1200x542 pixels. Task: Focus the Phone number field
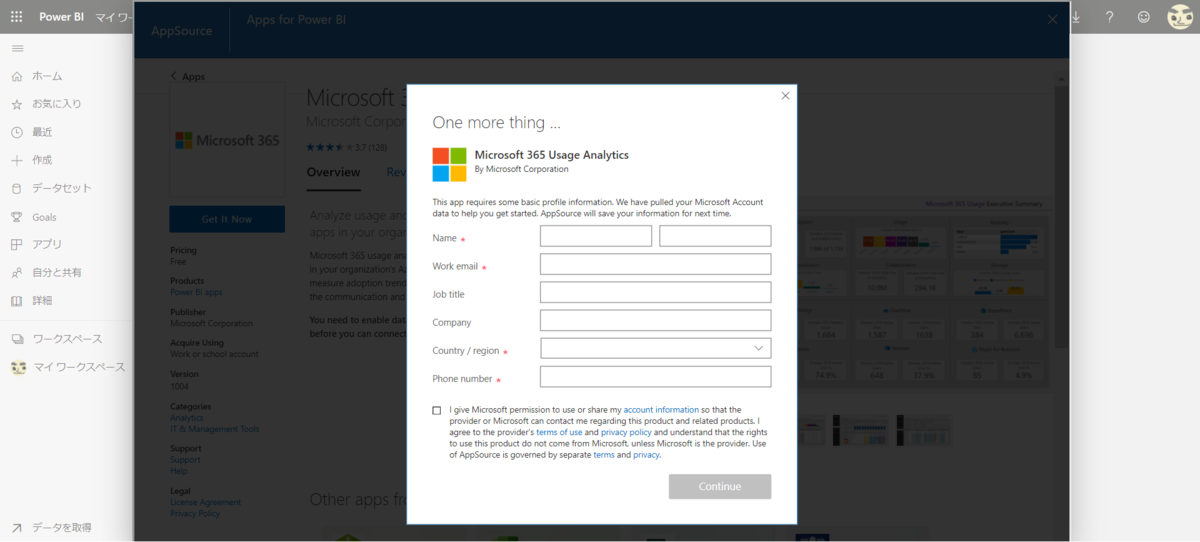click(x=655, y=377)
